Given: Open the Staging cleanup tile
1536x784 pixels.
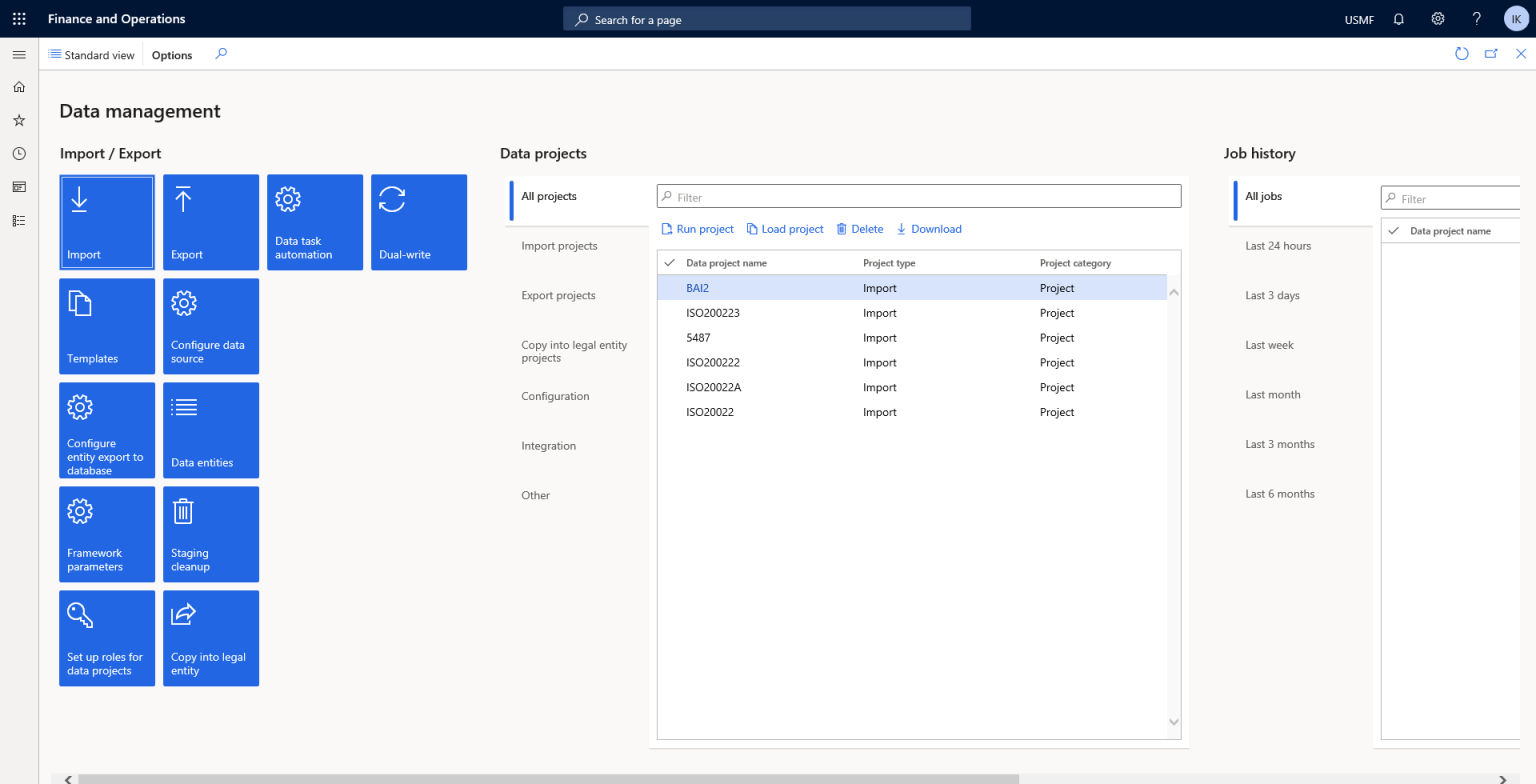Looking at the screenshot, I should (210, 534).
